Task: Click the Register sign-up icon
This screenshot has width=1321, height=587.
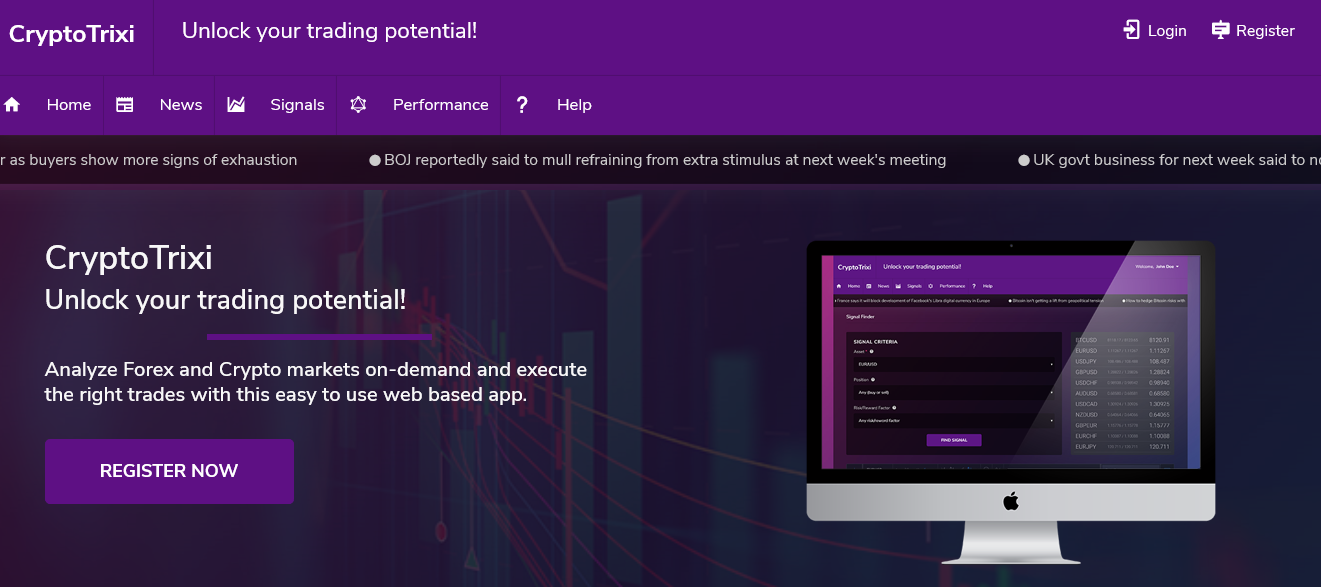Action: point(1220,30)
